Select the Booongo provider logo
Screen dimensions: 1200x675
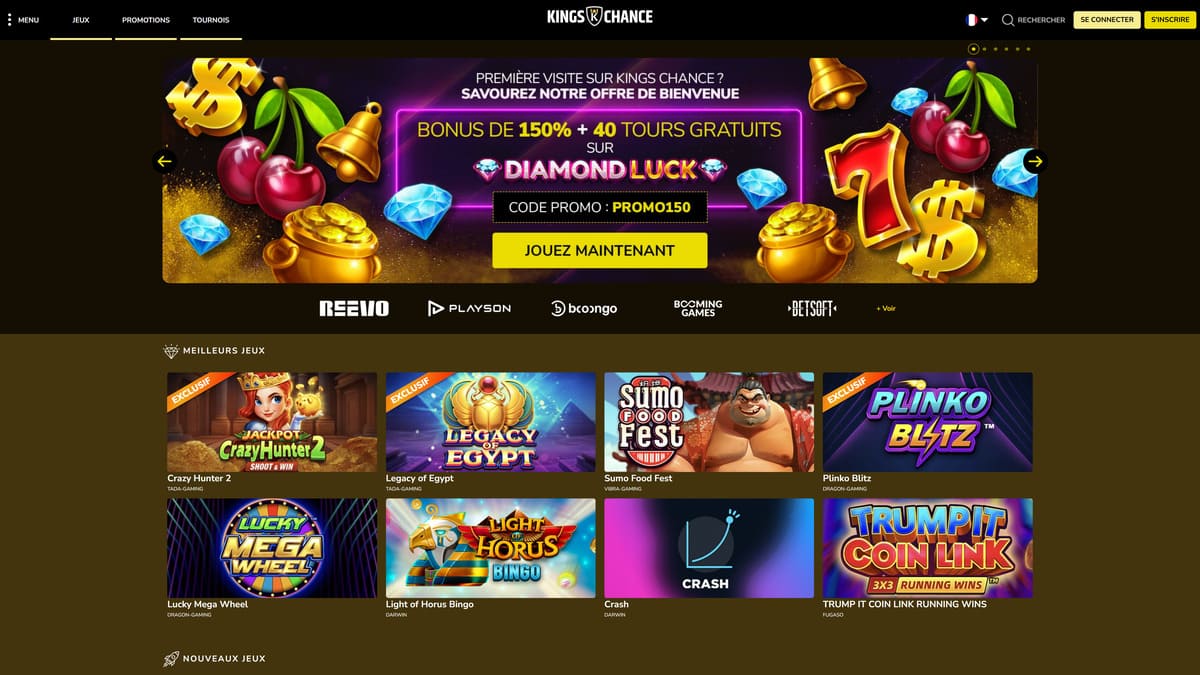coord(584,308)
